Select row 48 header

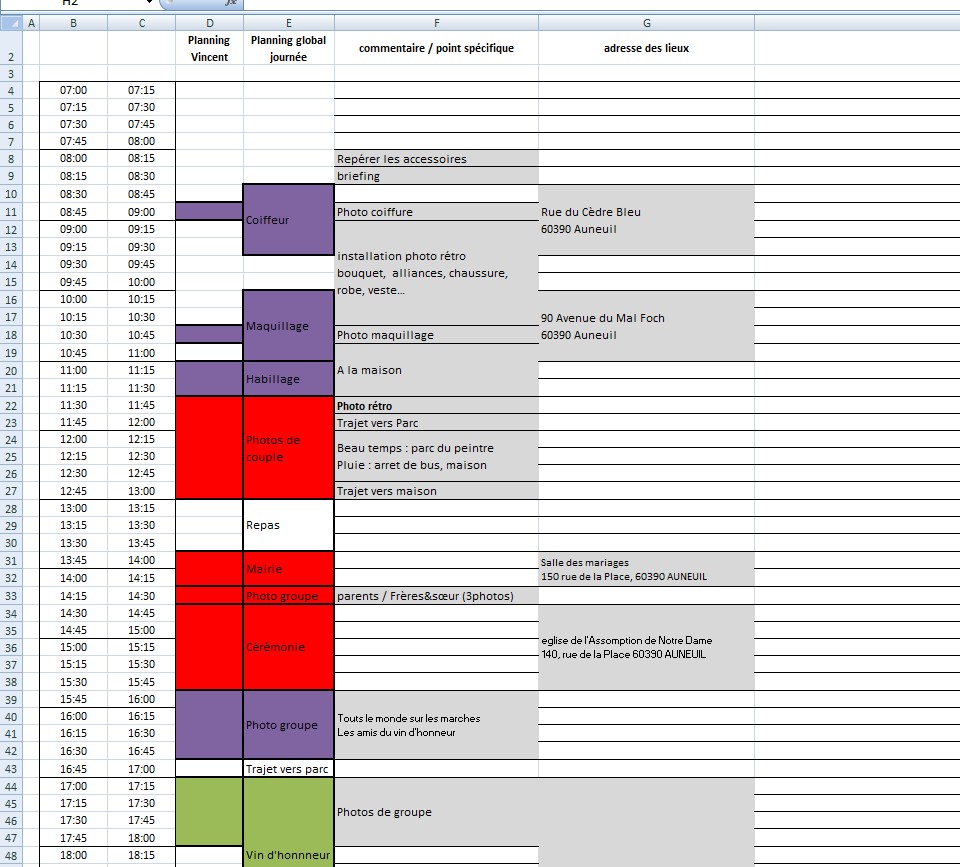[x=11, y=855]
